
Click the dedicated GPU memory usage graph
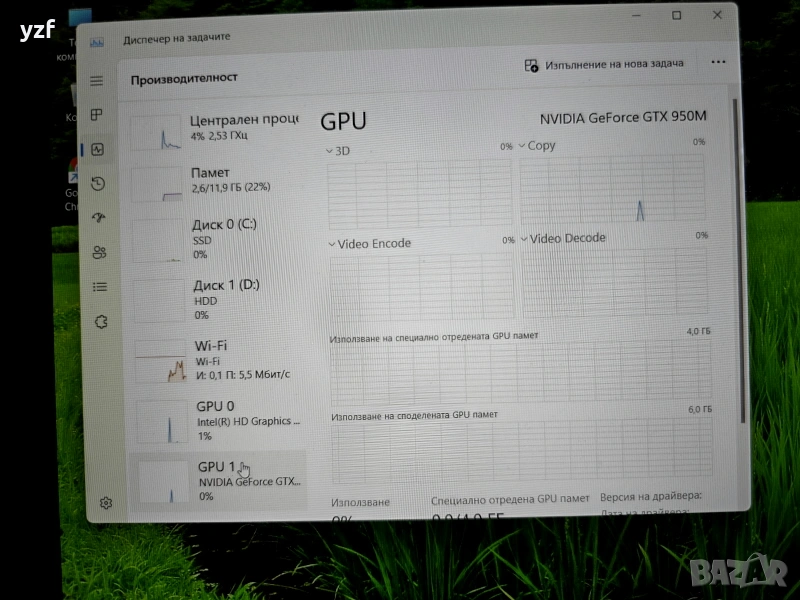click(x=520, y=372)
